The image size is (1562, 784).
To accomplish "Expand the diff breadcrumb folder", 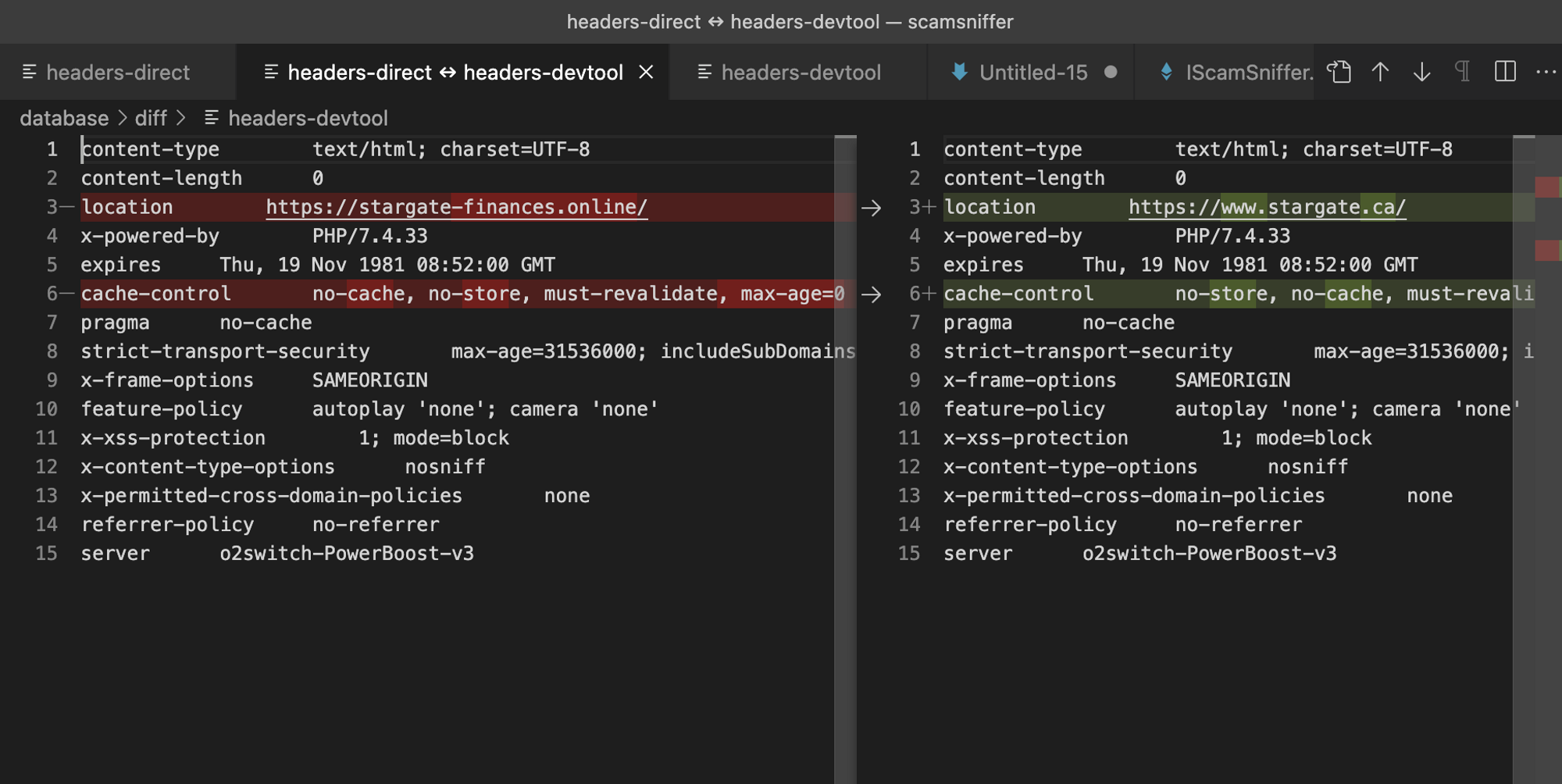I will [x=151, y=118].
